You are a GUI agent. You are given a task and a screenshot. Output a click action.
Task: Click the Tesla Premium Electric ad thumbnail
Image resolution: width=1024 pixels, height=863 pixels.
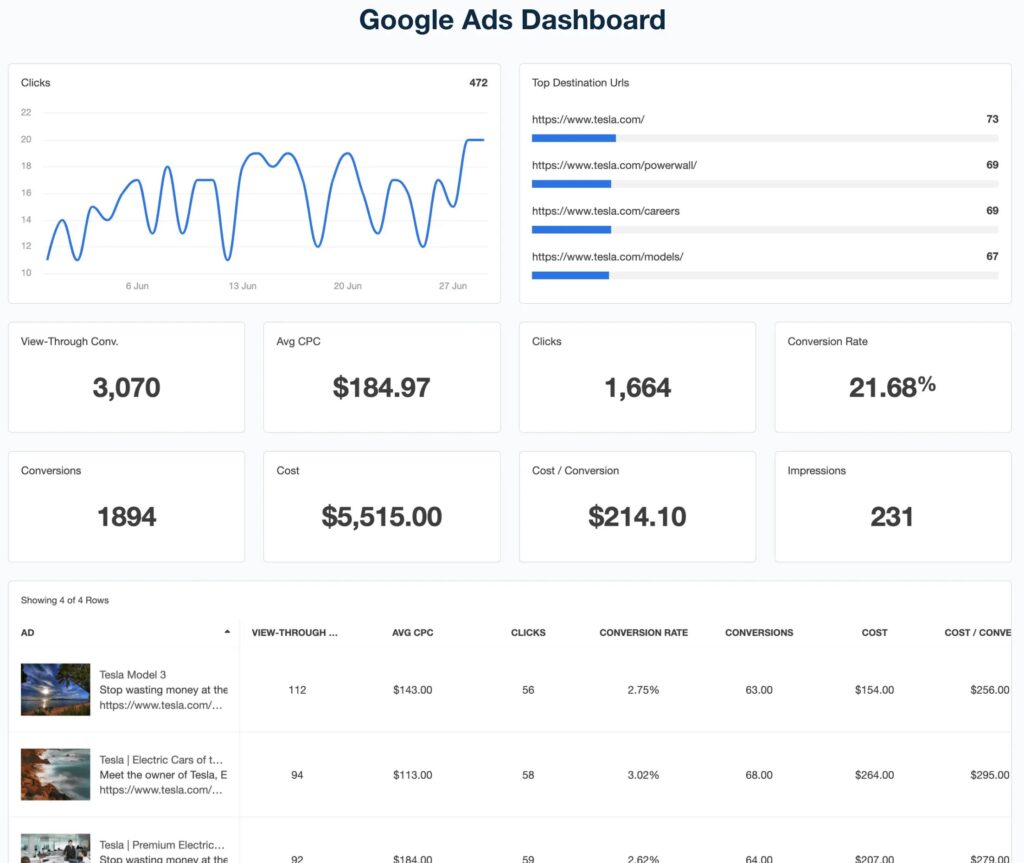[54, 848]
